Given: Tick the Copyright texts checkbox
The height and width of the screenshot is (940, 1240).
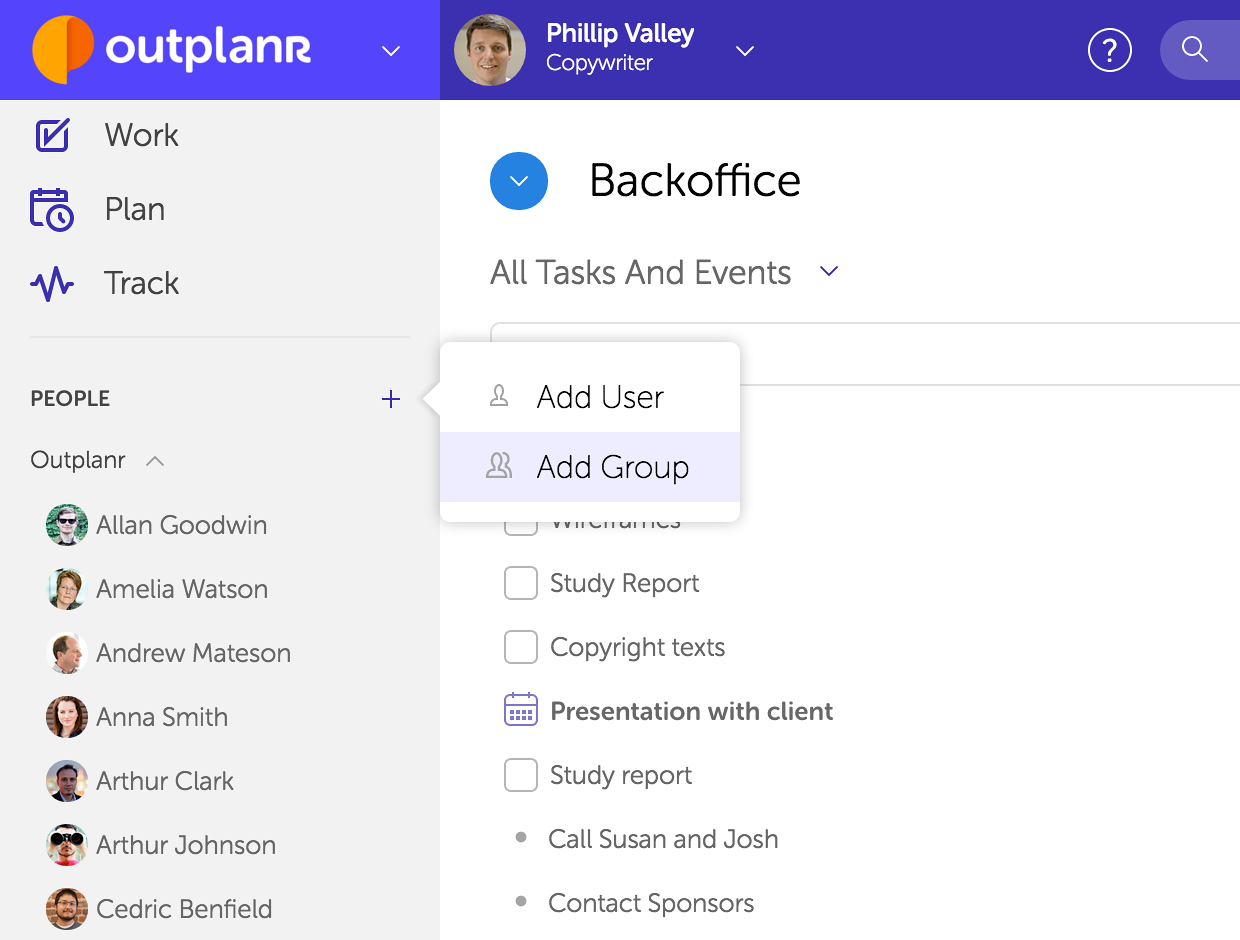Looking at the screenshot, I should coord(521,647).
